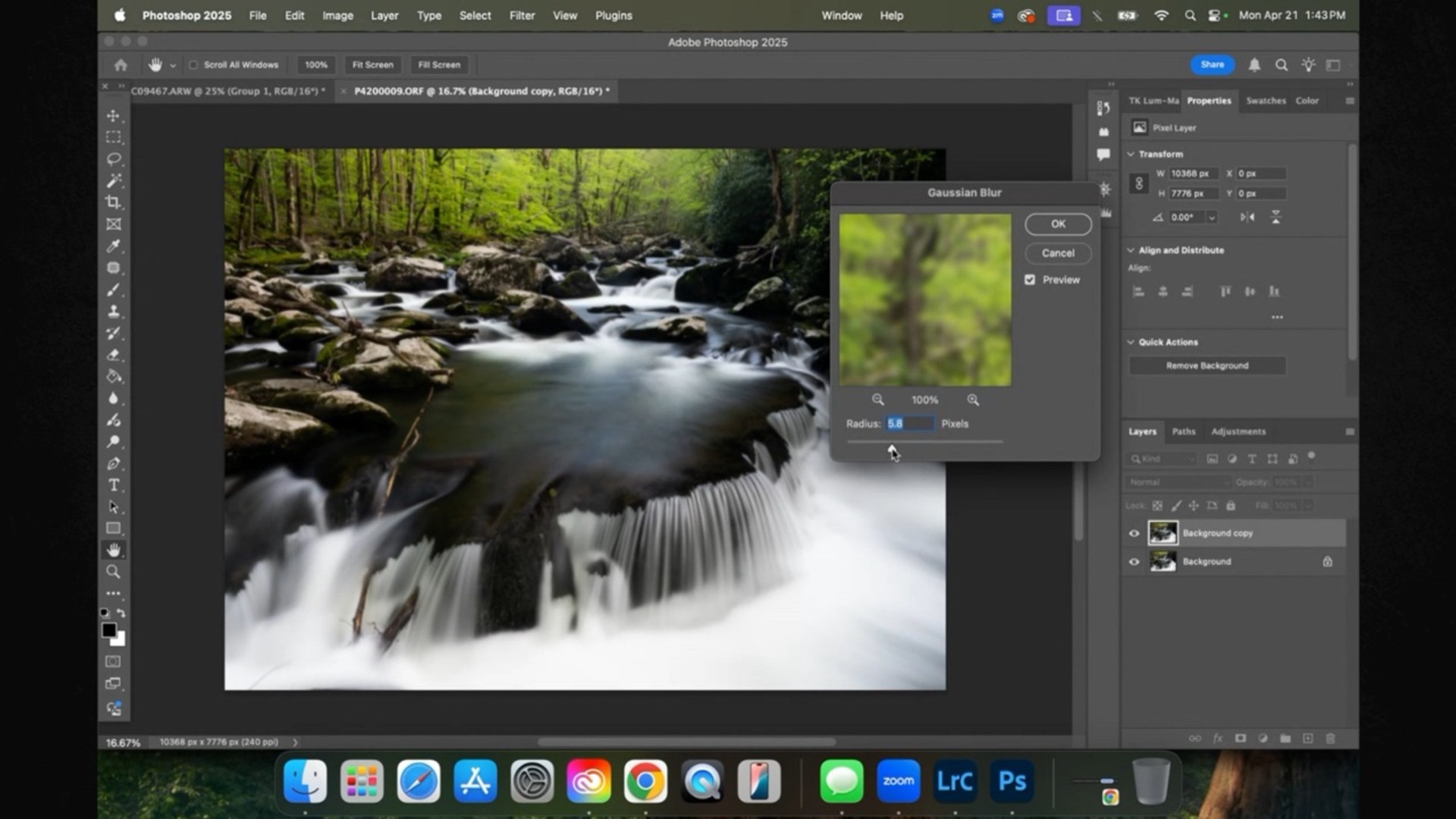Screen dimensions: 1456x819
Task: Choose the Type tool
Action: coord(114,485)
